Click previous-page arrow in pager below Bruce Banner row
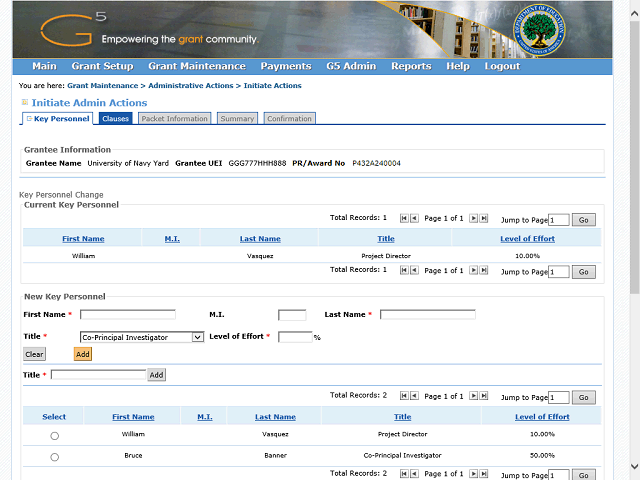The height and width of the screenshot is (480, 640). (414, 474)
